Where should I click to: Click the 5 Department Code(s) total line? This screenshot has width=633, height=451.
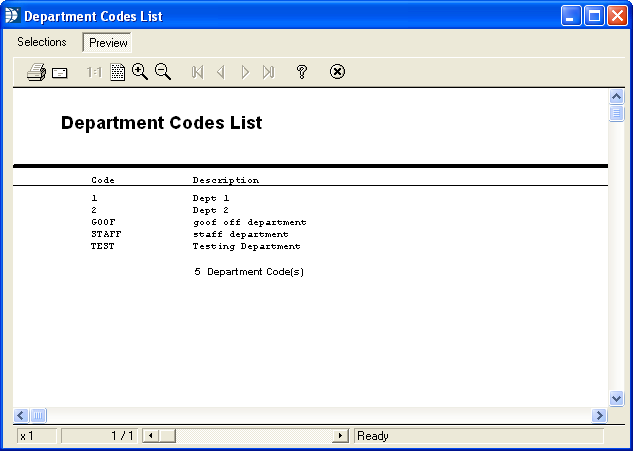(249, 272)
